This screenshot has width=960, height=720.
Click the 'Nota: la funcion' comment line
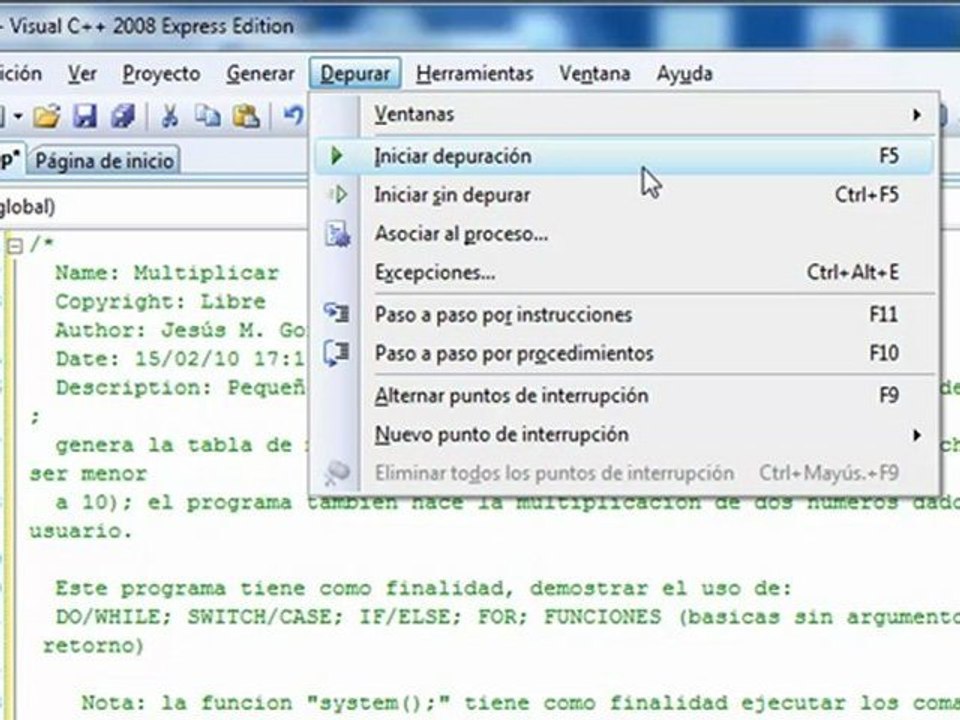coord(520,703)
